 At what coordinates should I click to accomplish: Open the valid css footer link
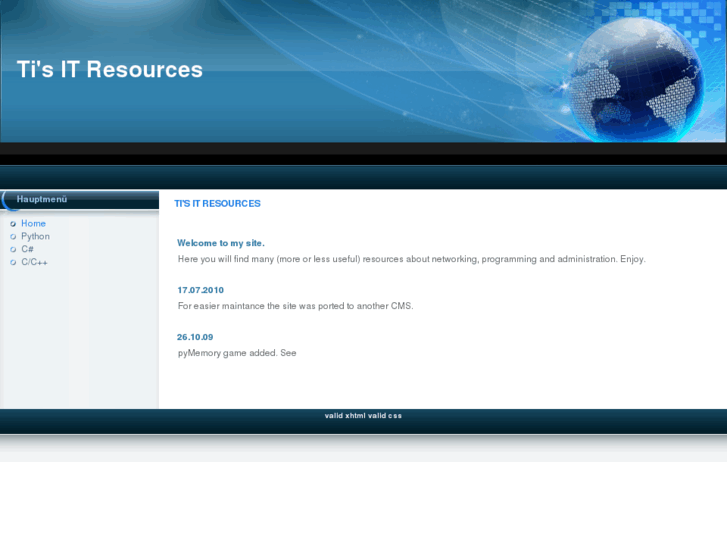point(385,416)
